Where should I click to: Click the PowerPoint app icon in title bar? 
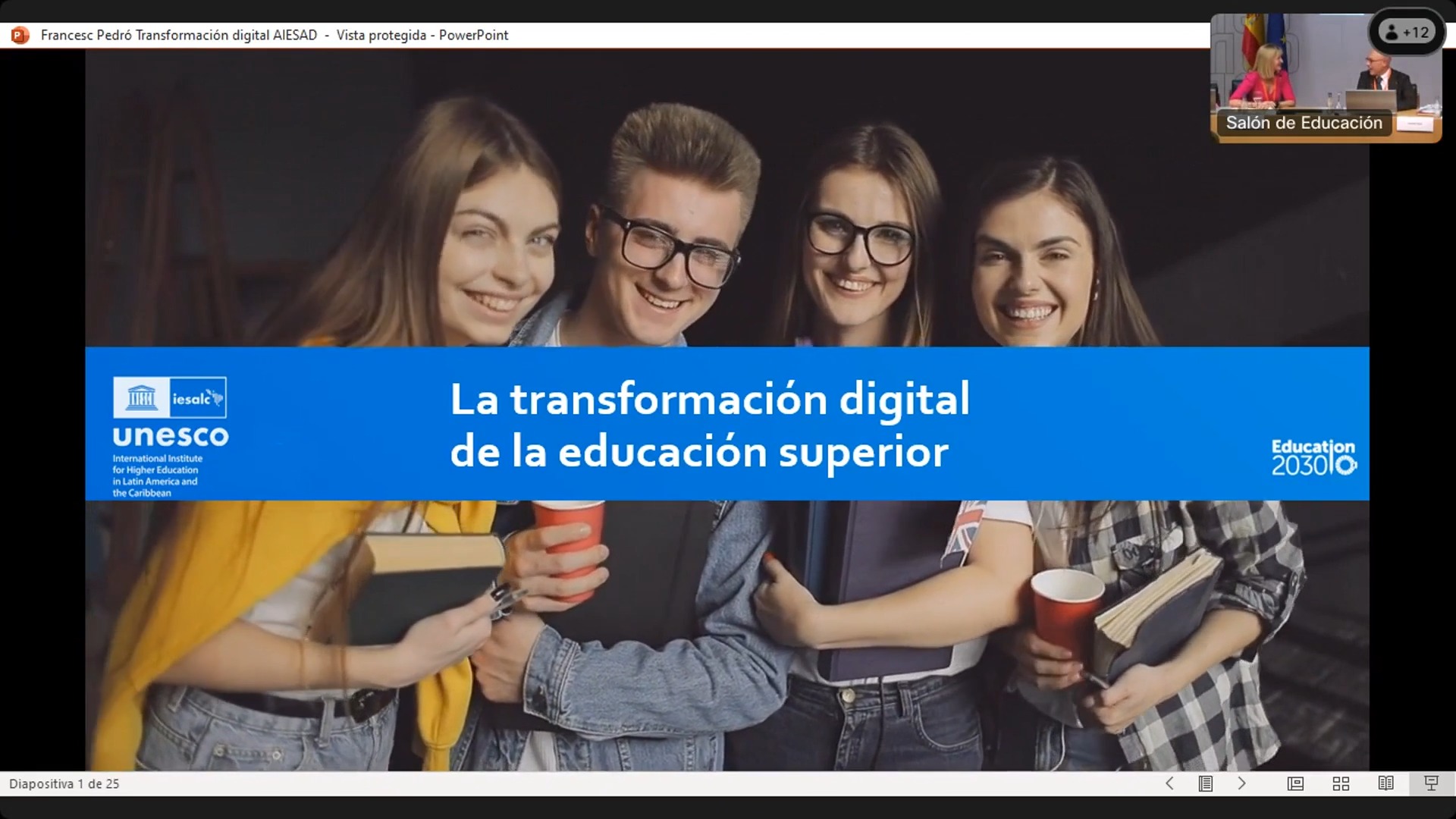20,35
